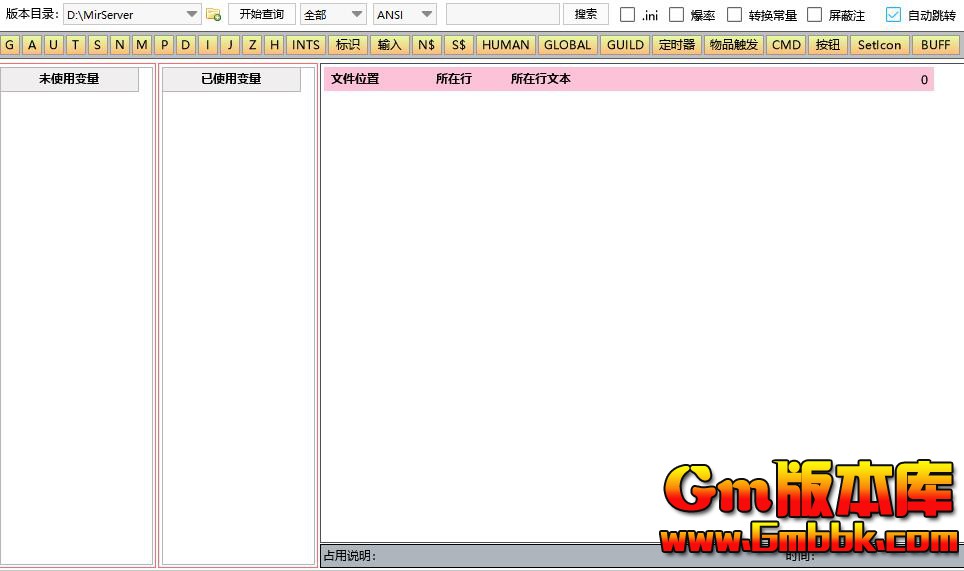Click the 搜索 button
The height and width of the screenshot is (571, 964).
586,14
